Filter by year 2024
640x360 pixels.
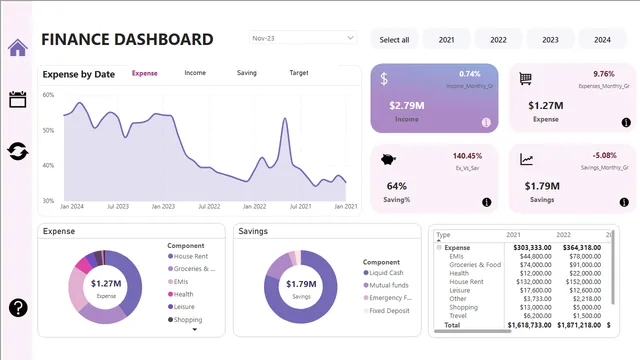(602, 40)
